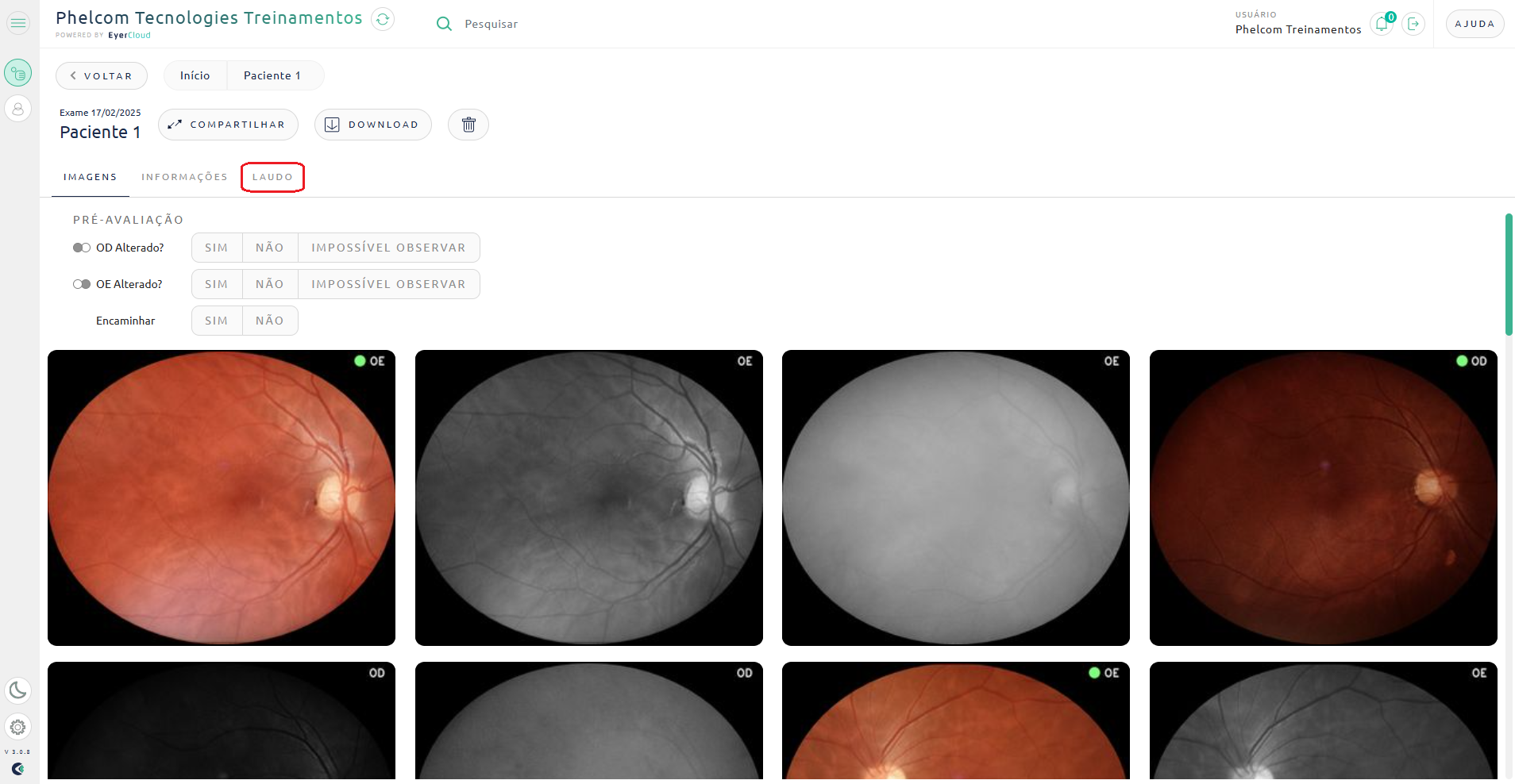Open the grayscale OE image with visible vessels
This screenshot has height=784, width=1515.
[x=589, y=498]
